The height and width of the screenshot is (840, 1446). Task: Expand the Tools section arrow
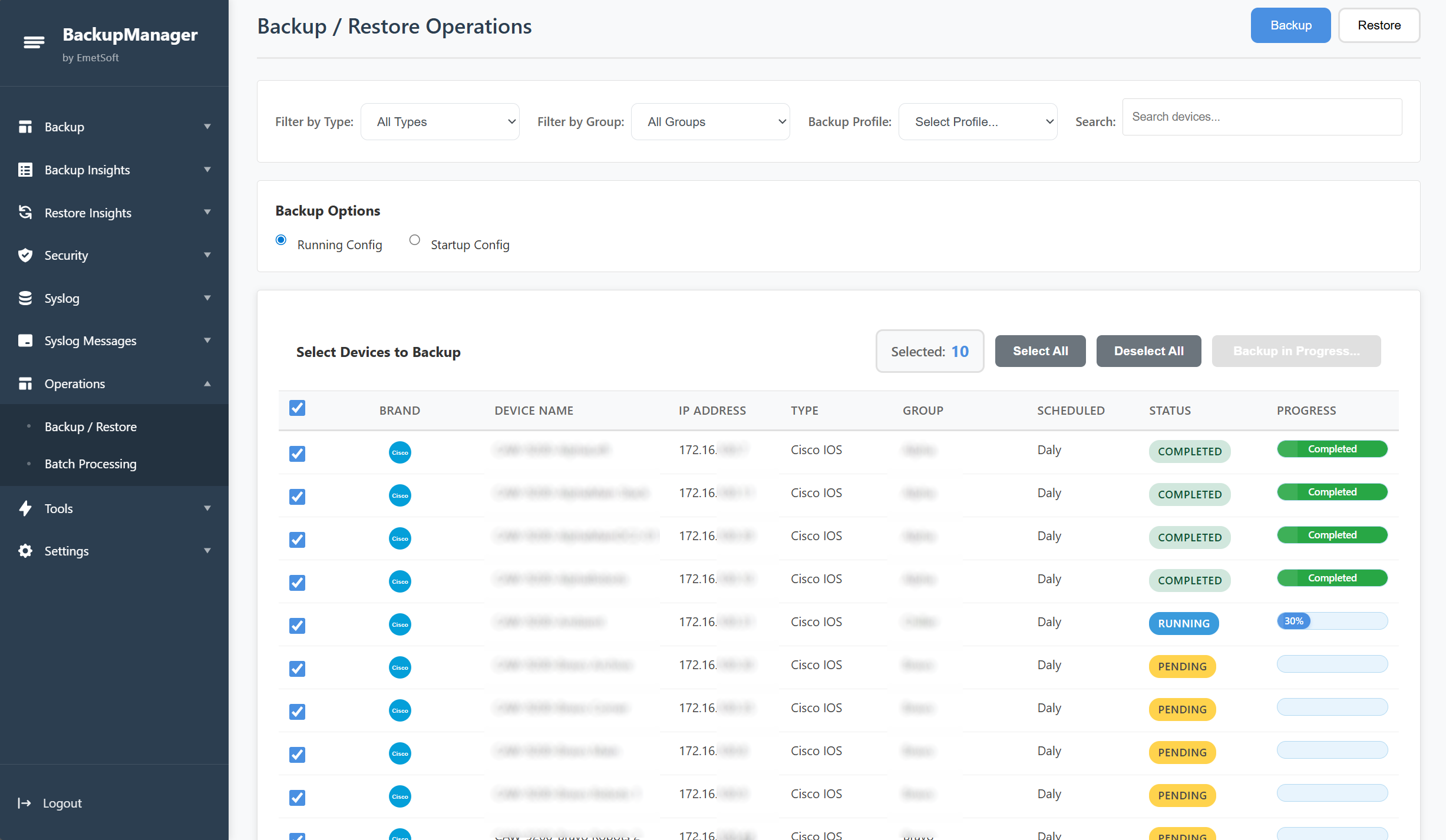(207, 508)
